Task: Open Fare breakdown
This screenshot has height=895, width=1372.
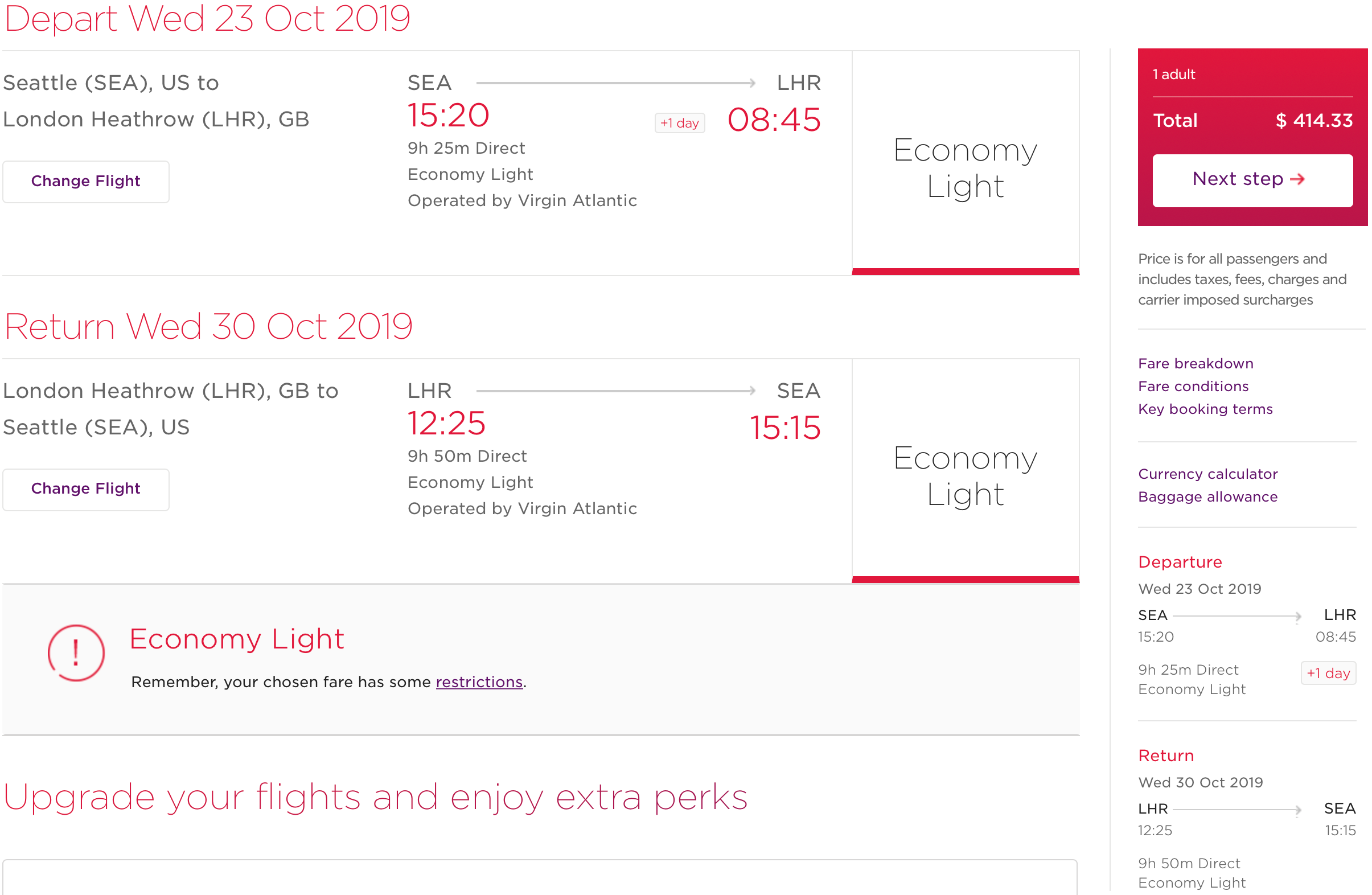Action: (1196, 364)
